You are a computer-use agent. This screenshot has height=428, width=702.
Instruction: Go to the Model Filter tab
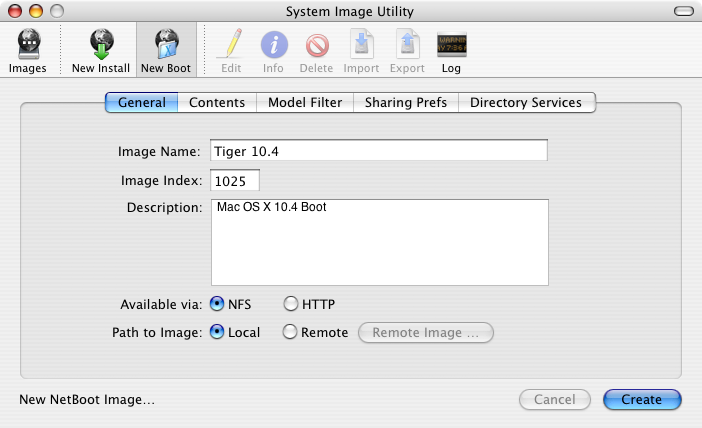(305, 103)
